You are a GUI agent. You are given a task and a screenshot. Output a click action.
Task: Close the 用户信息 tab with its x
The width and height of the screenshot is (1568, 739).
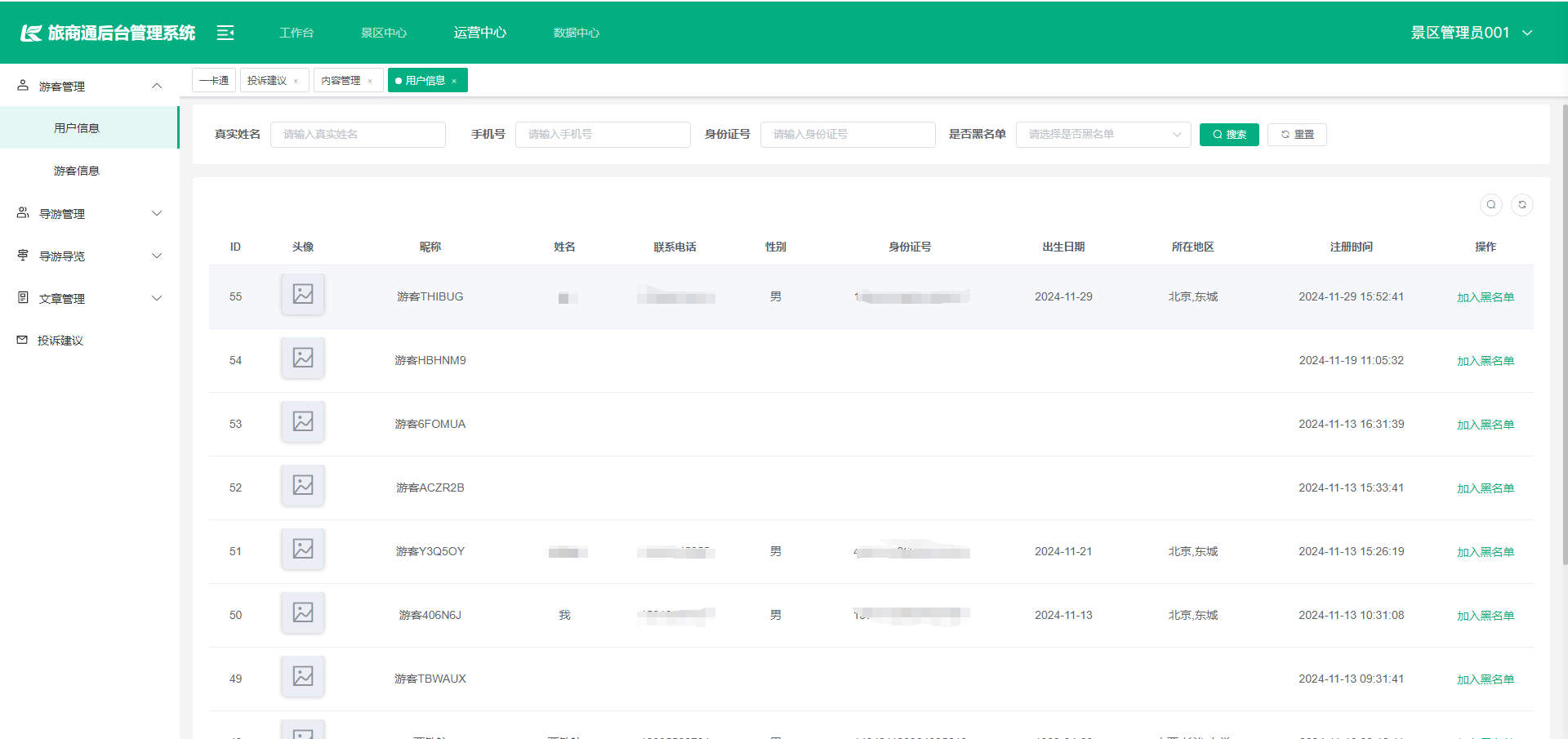454,81
